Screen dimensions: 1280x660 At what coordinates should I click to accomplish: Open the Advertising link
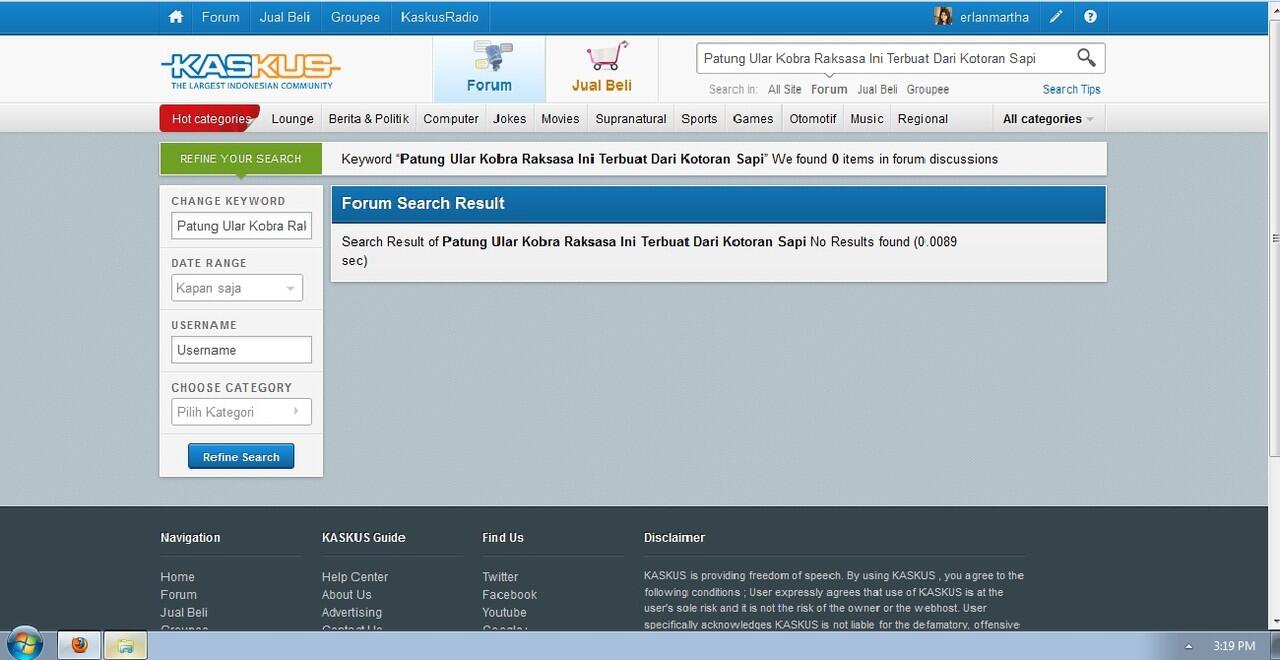[352, 613]
